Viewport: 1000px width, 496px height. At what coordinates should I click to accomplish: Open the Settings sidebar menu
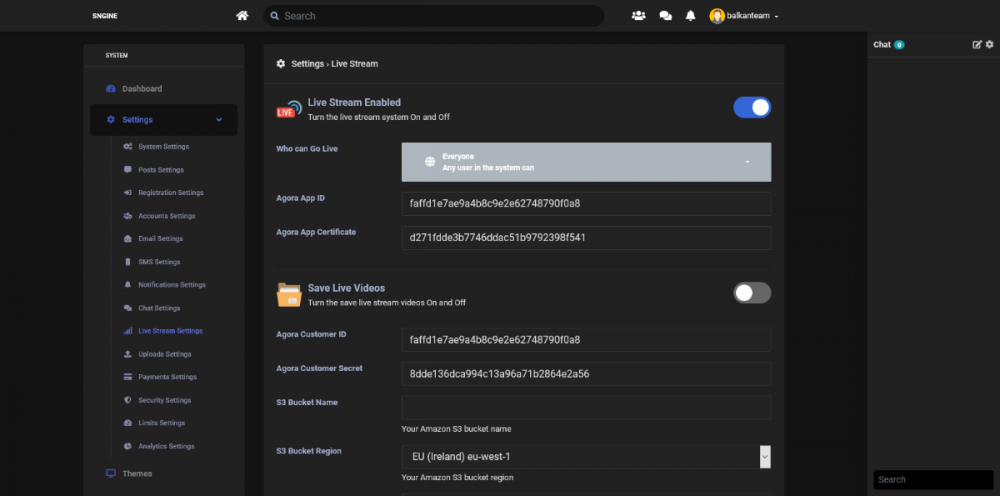point(164,120)
